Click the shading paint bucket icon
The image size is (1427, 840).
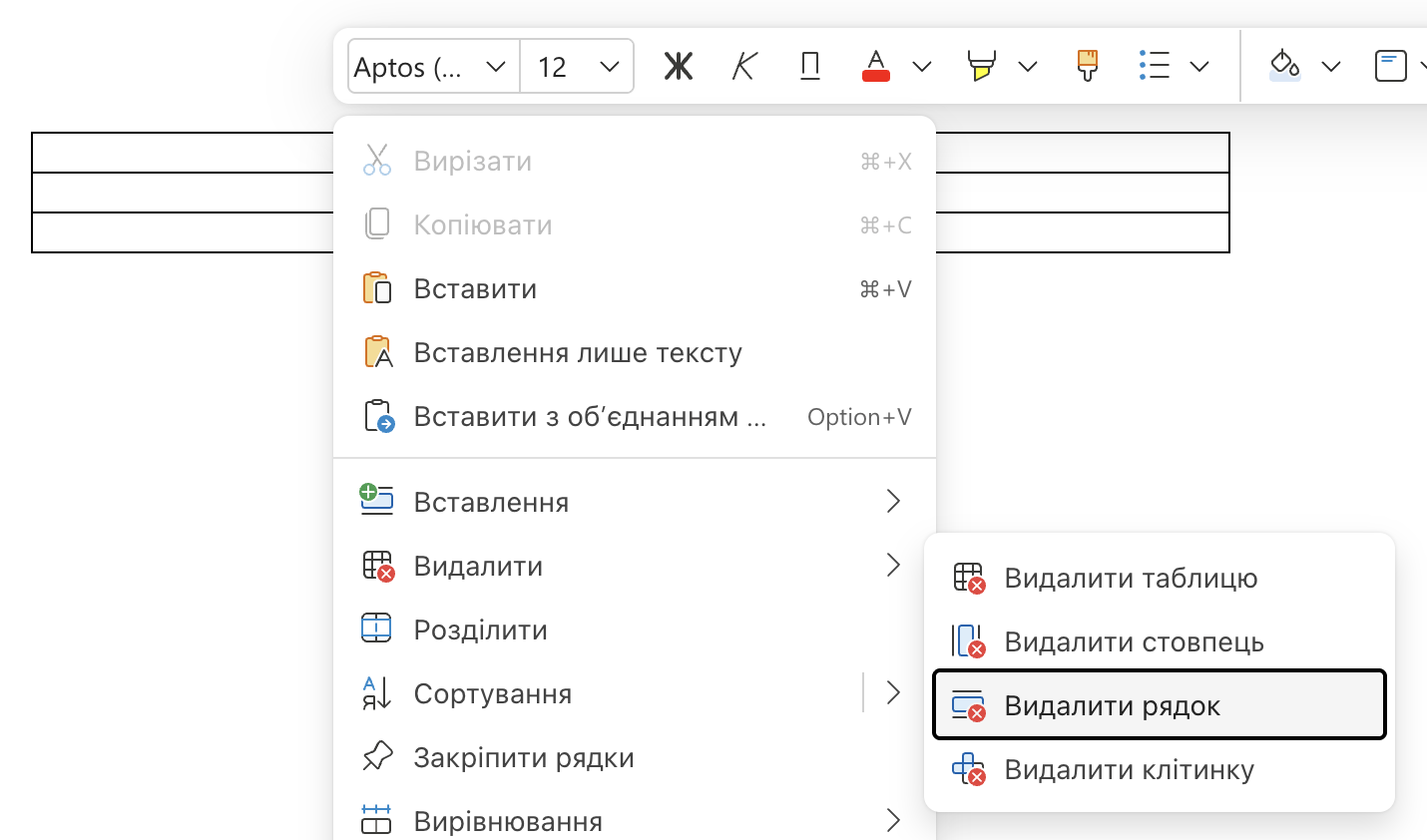pyautogui.click(x=1284, y=67)
